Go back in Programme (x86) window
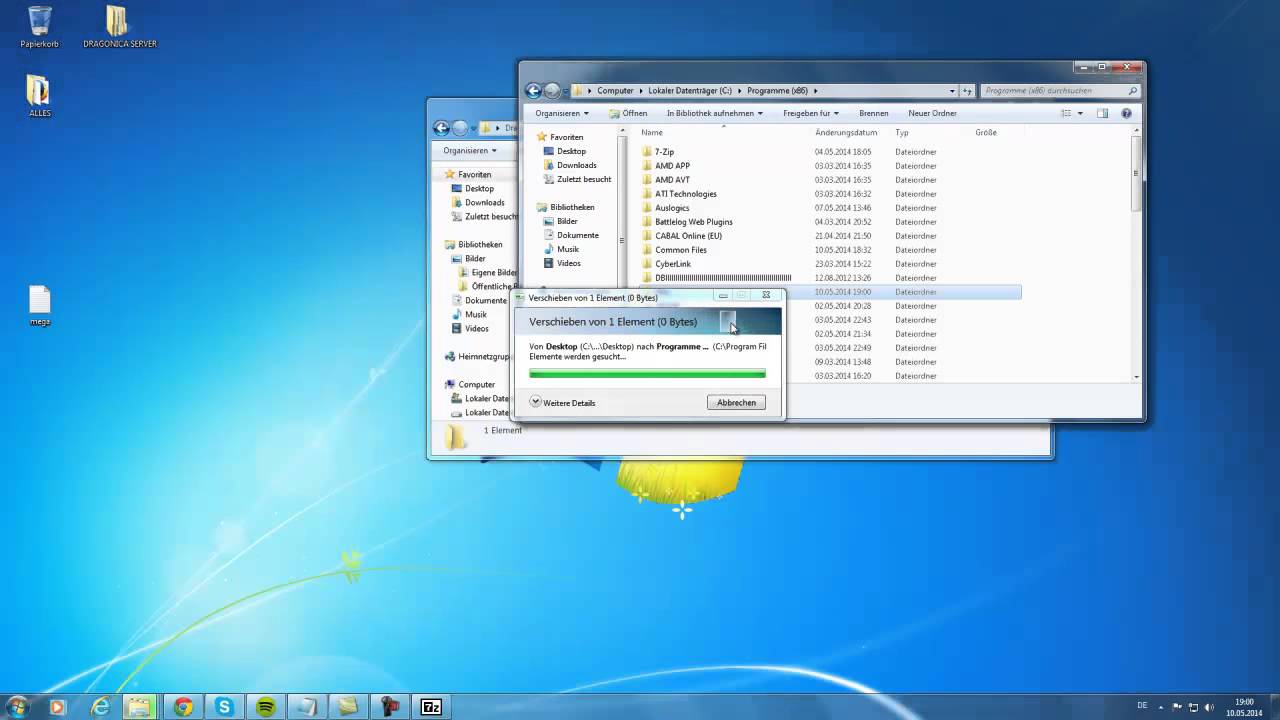Viewport: 1280px width, 720px height. [533, 91]
